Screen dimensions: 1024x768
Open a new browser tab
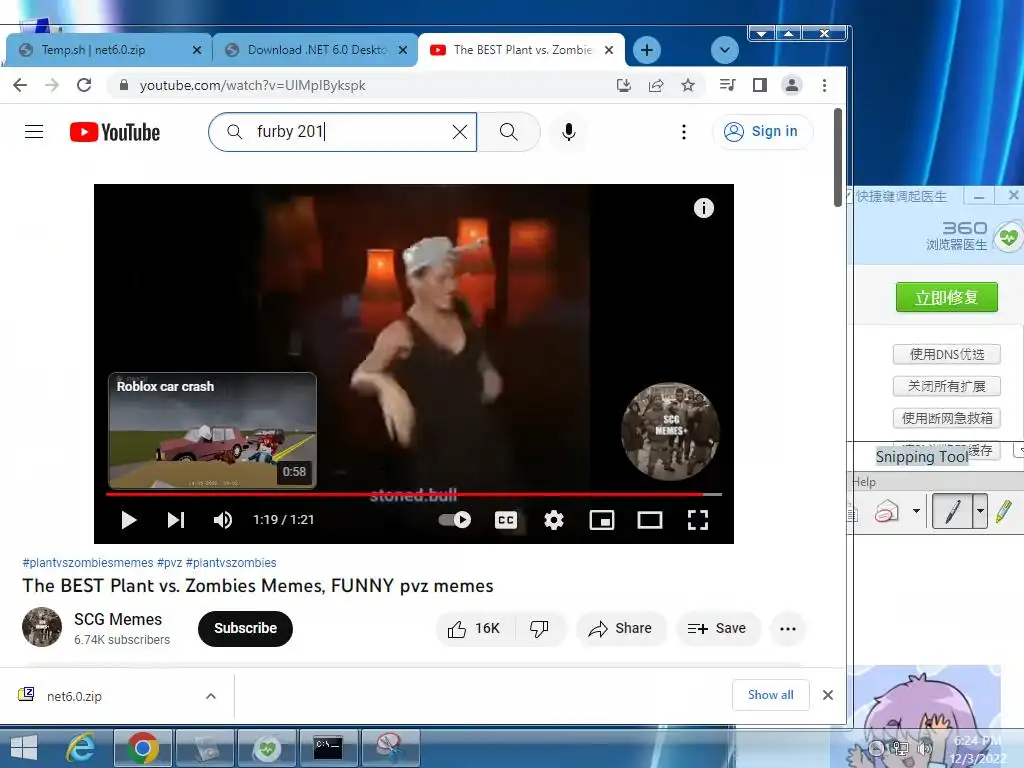click(x=647, y=50)
